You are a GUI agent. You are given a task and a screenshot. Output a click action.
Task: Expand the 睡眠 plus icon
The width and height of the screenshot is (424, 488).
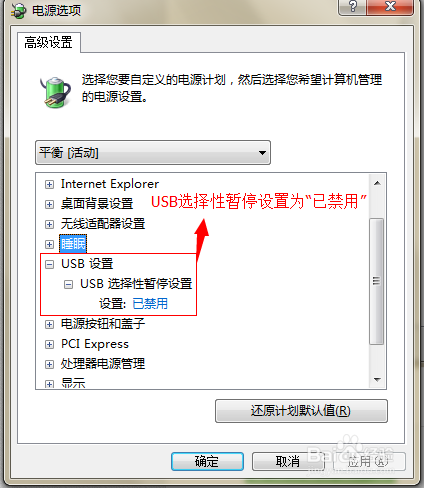pos(49,244)
